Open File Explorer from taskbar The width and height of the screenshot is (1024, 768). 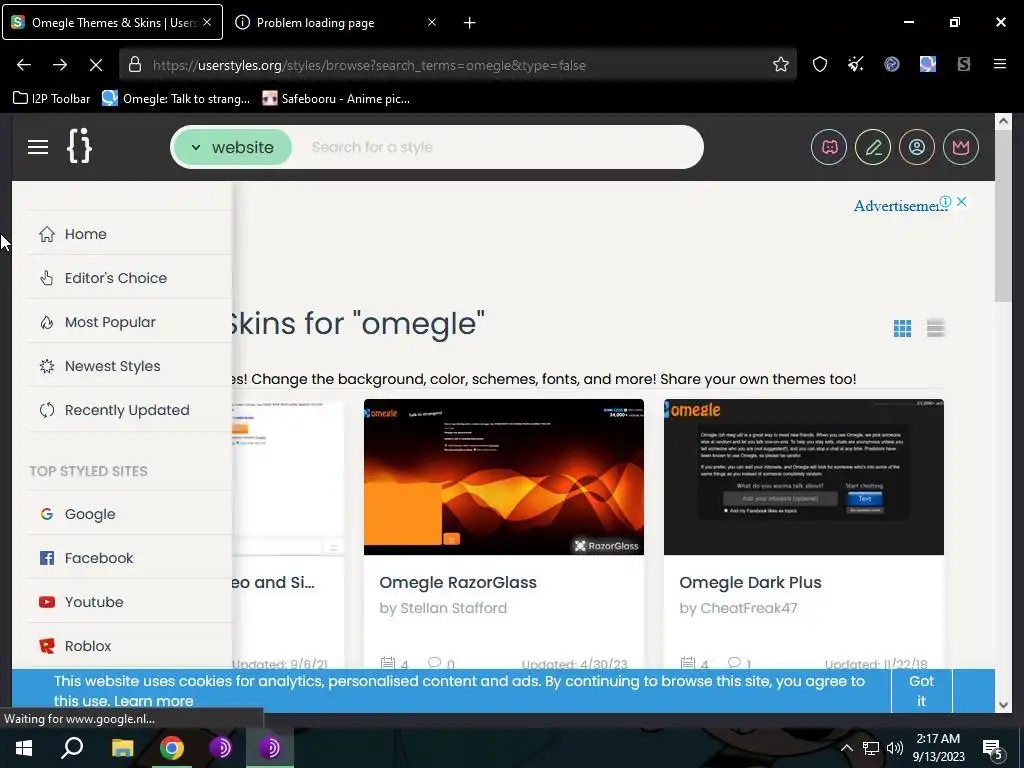coord(122,748)
